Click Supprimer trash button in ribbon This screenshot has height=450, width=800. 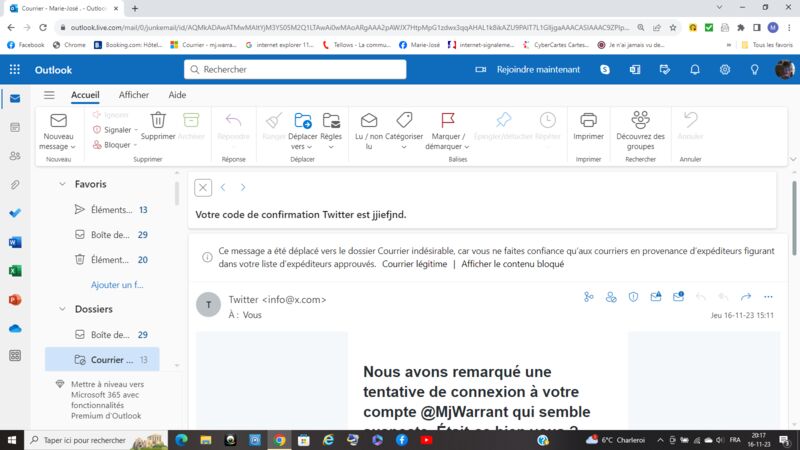click(158, 126)
